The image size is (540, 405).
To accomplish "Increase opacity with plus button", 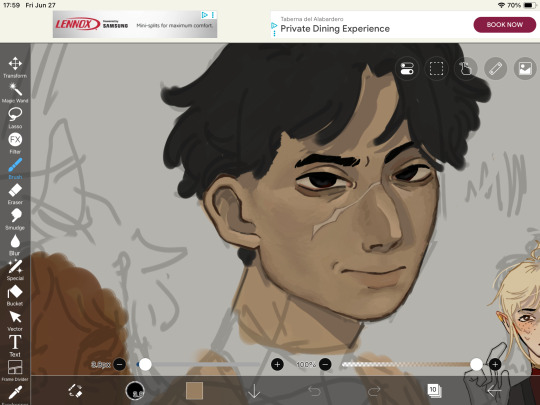I will pos(495,364).
